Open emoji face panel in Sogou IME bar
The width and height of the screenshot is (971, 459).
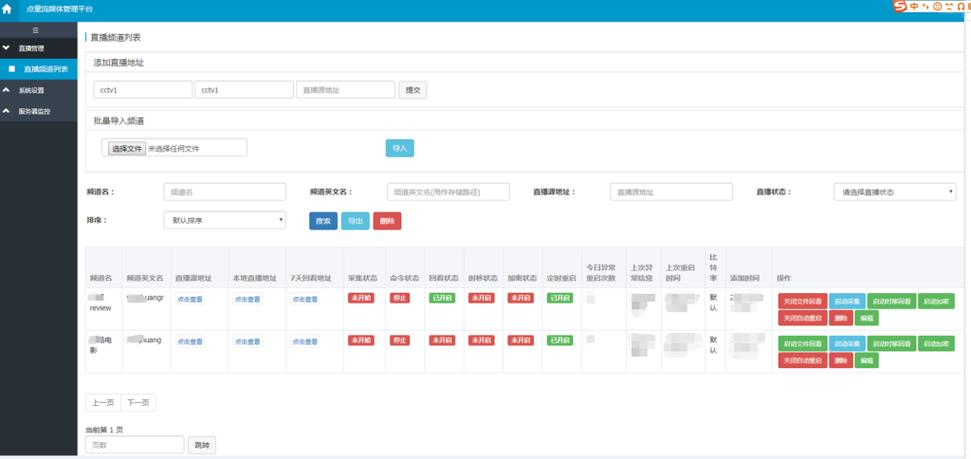[x=937, y=6]
